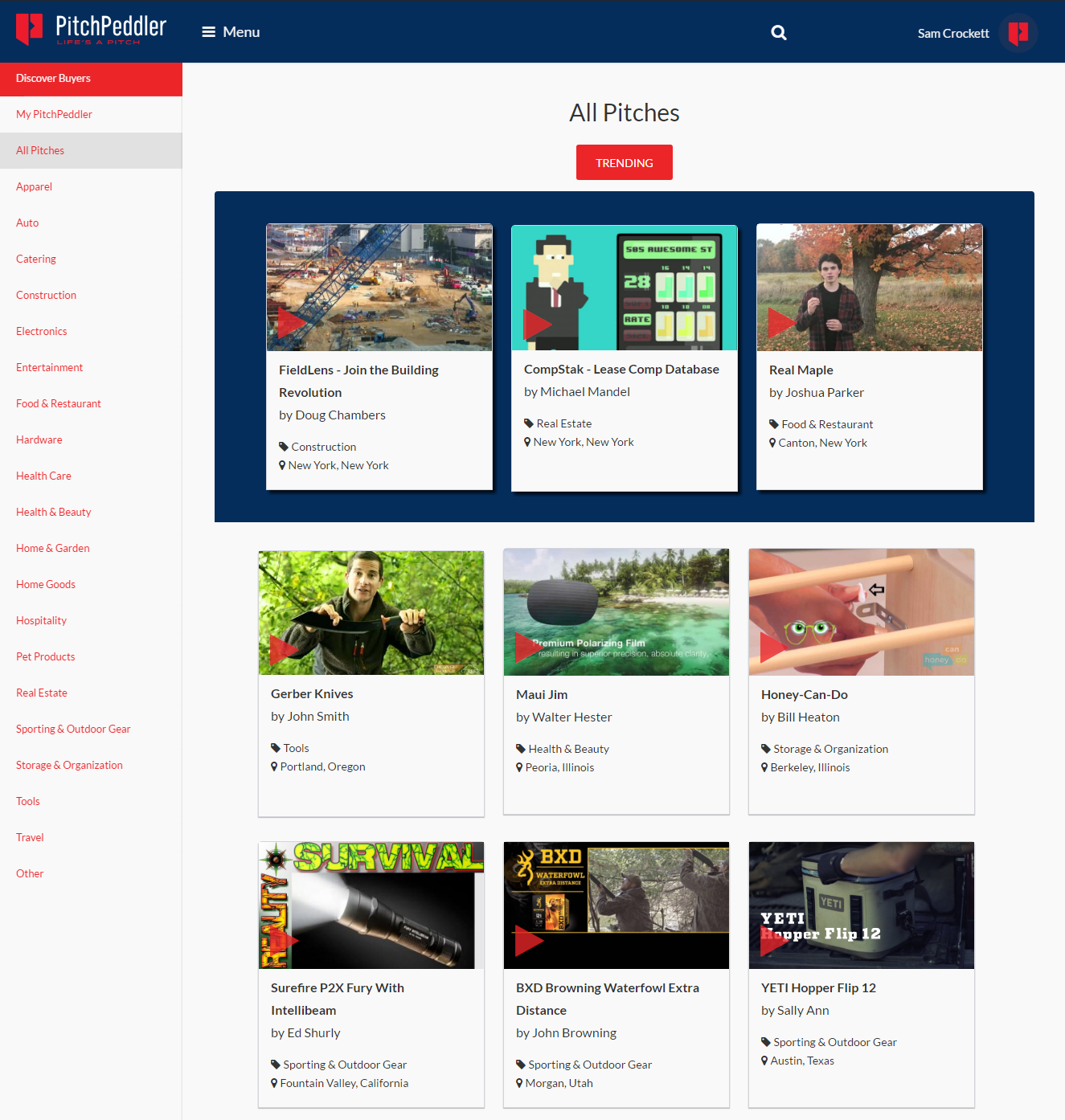The image size is (1065, 1120).
Task: Click tag icon beside Tools on Gerber card
Action: pyautogui.click(x=276, y=748)
